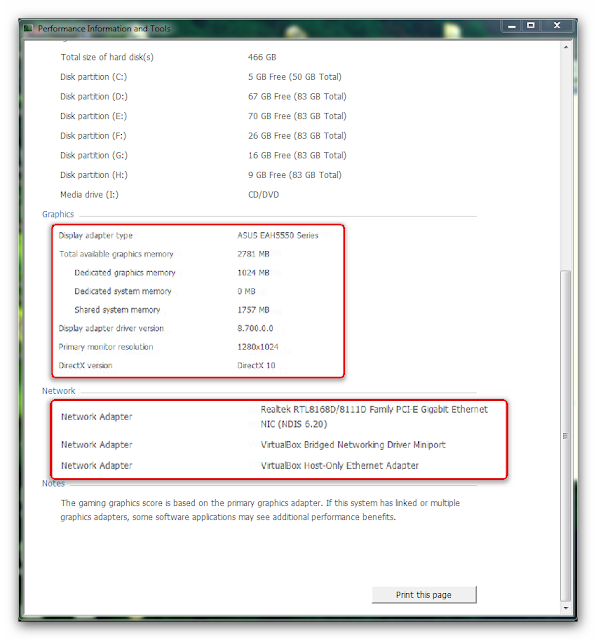Click the '1757 MB' value

tap(254, 310)
